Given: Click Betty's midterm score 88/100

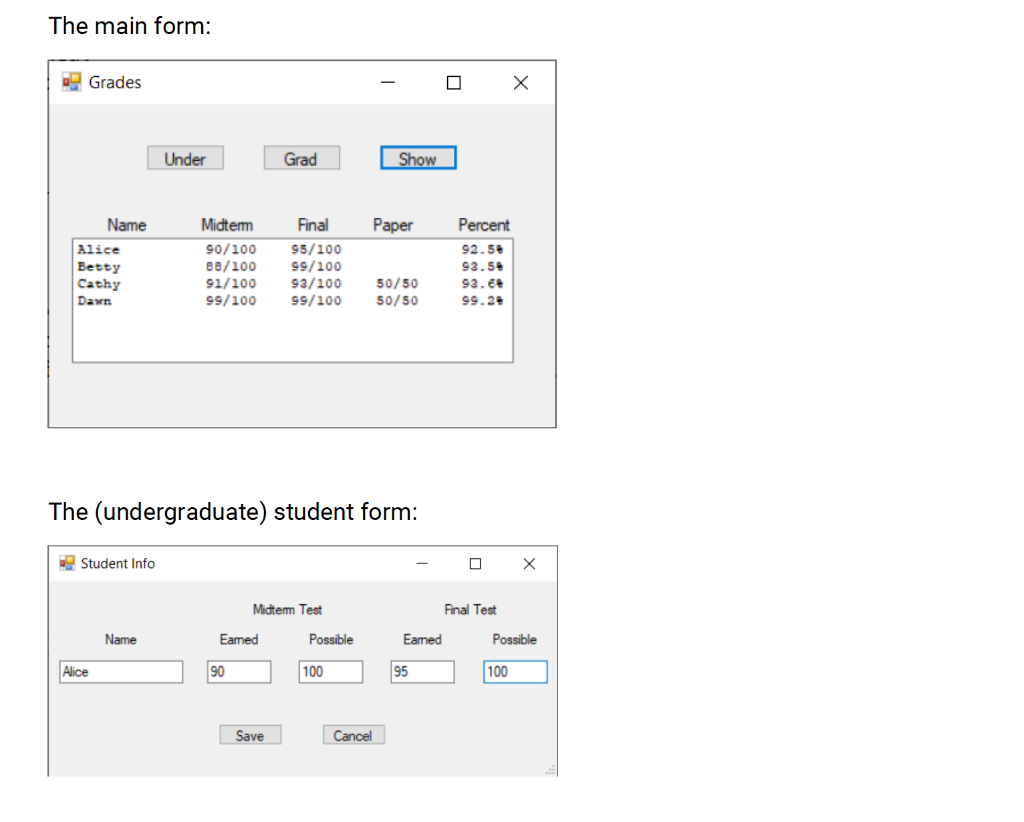Looking at the screenshot, I should click(x=231, y=266).
